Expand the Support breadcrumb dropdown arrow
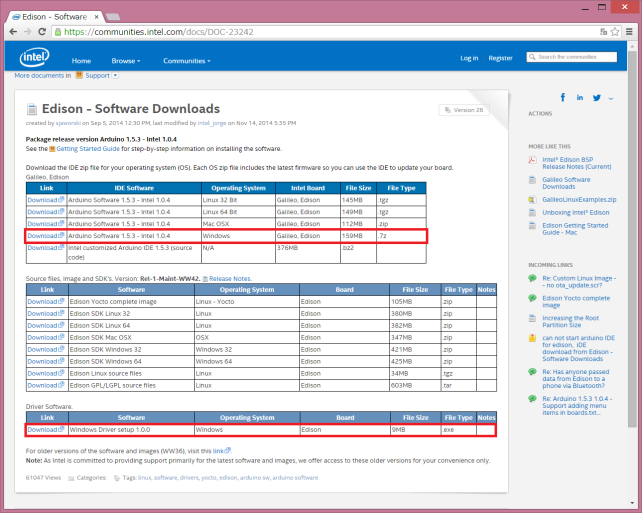The width and height of the screenshot is (642, 513). click(116, 75)
